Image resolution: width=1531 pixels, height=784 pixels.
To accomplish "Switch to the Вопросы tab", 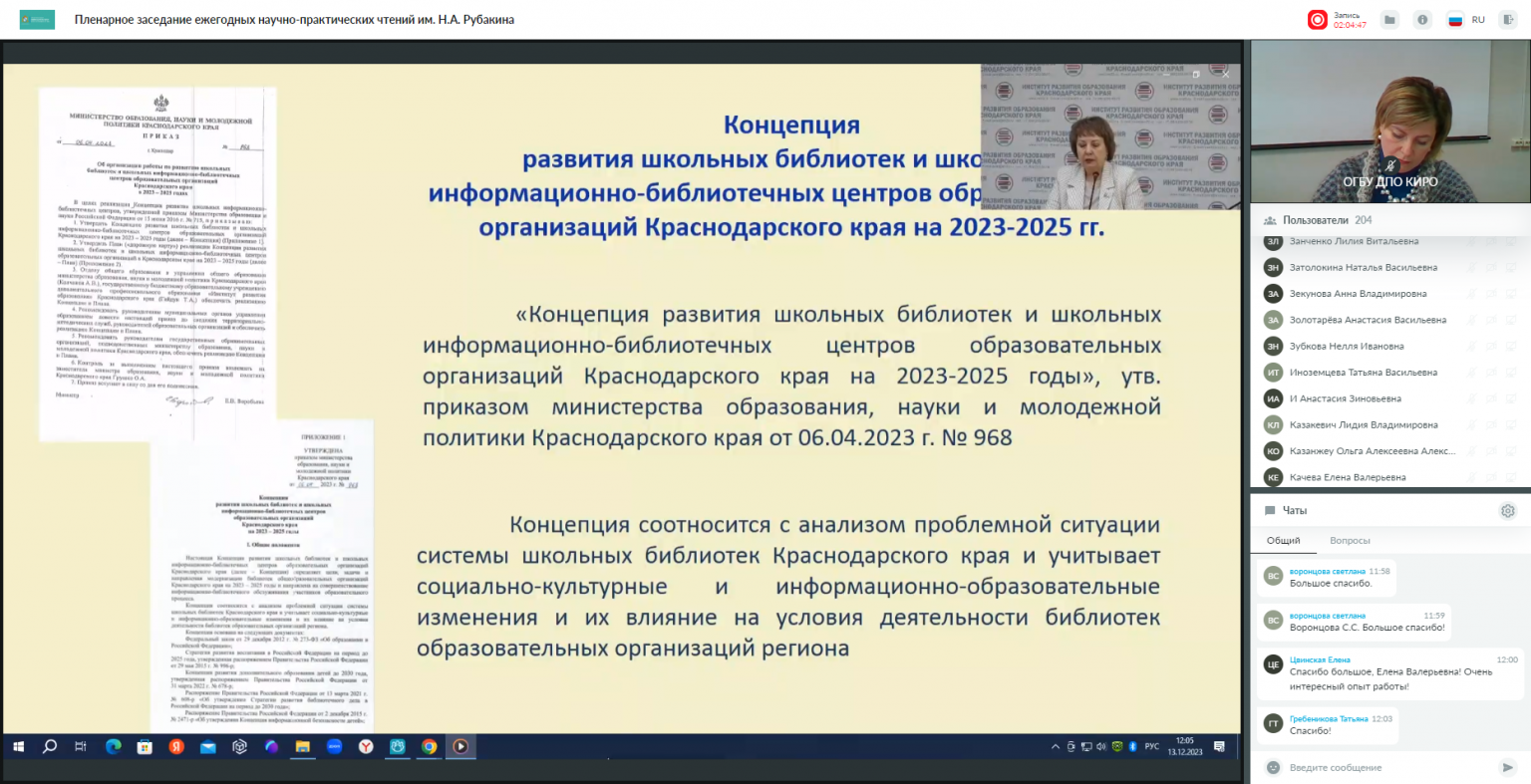I will tap(1350, 540).
